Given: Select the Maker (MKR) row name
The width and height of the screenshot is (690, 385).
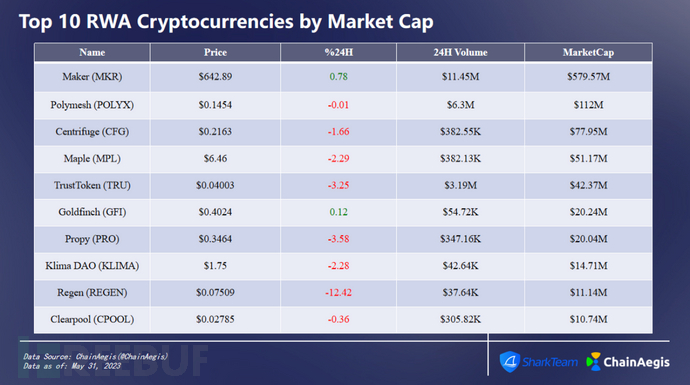Looking at the screenshot, I should (92, 77).
